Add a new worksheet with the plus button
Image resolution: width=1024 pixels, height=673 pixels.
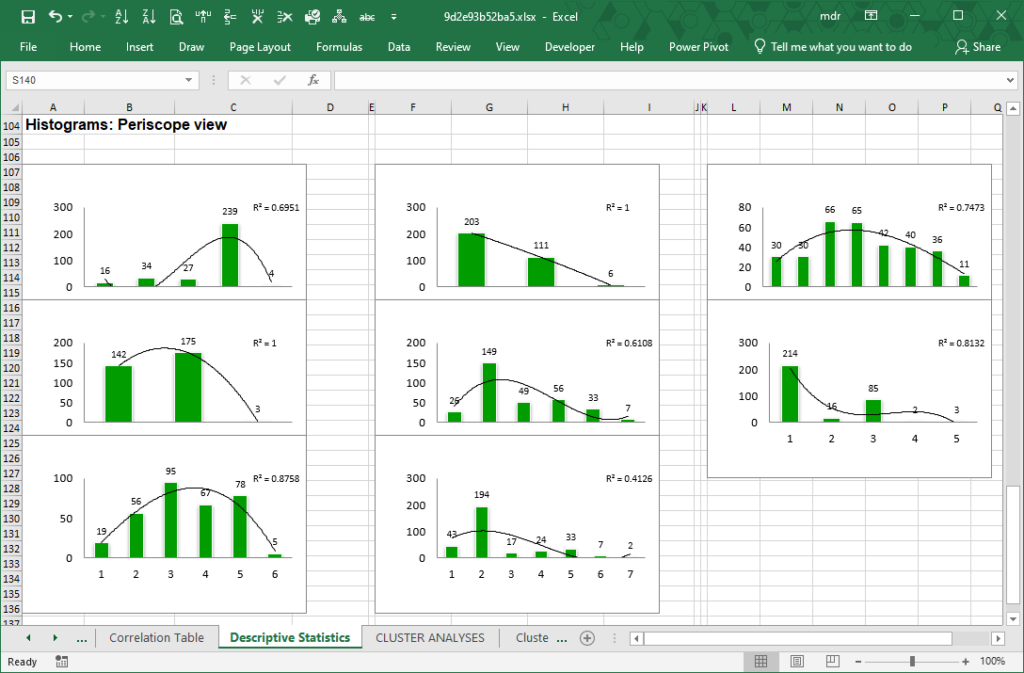click(587, 637)
